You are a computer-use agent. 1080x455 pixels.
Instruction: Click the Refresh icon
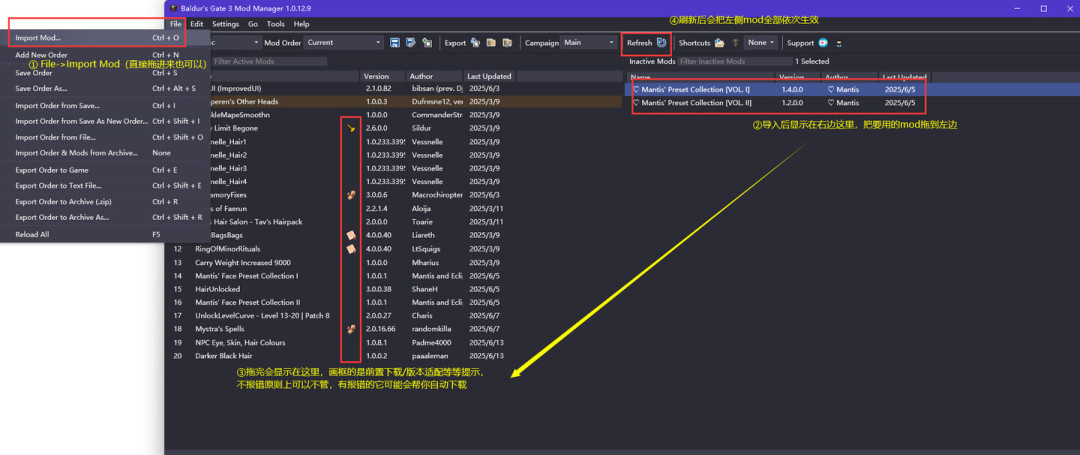pos(661,43)
